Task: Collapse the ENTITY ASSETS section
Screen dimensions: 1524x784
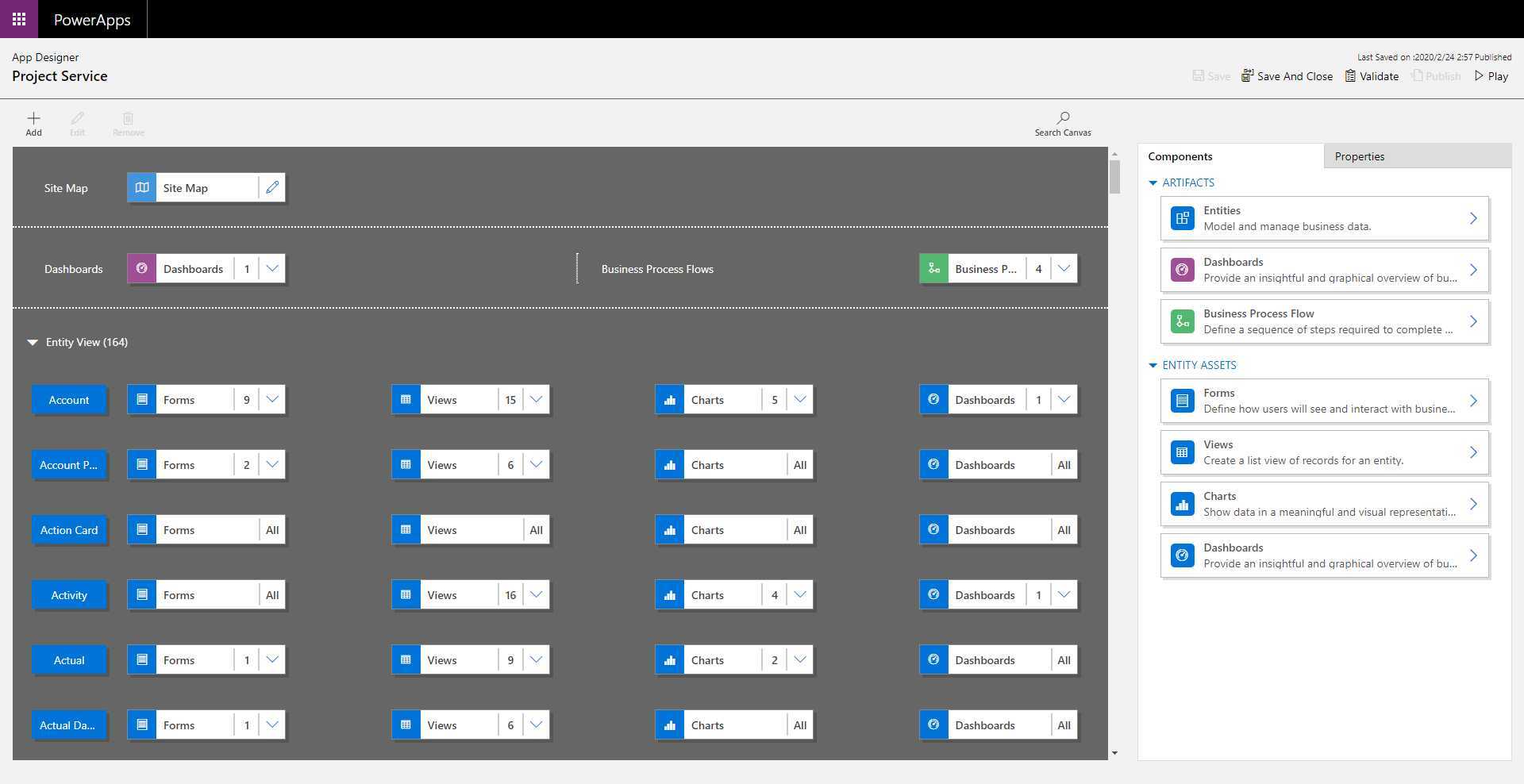Action: 1153,365
